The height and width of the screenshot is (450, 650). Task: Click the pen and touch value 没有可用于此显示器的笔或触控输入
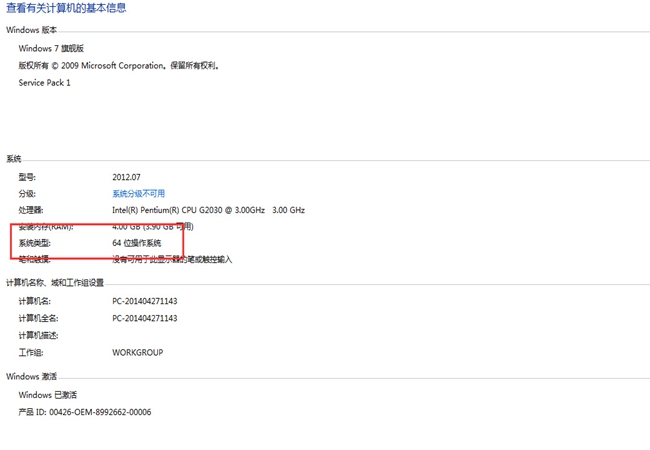tap(172, 260)
